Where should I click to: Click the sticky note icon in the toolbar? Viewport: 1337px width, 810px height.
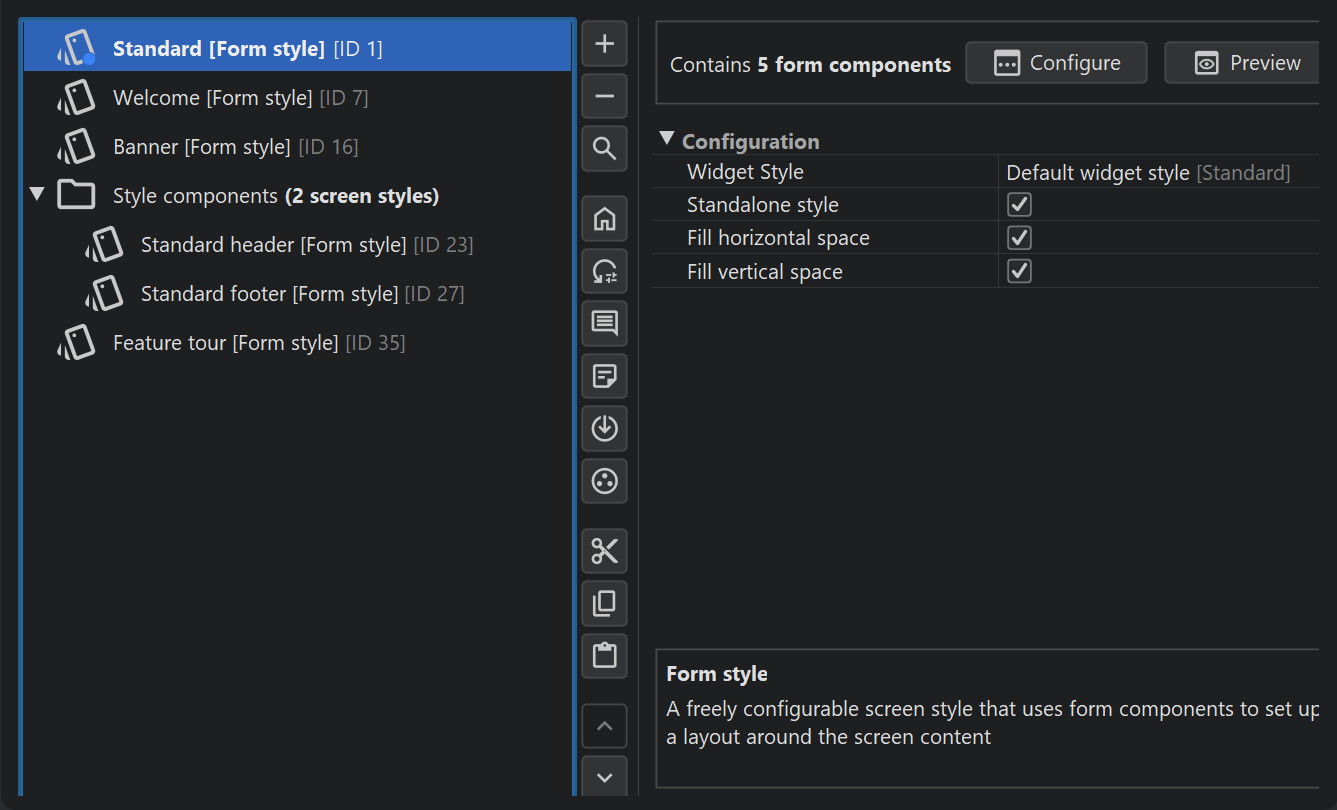pyautogui.click(x=604, y=376)
